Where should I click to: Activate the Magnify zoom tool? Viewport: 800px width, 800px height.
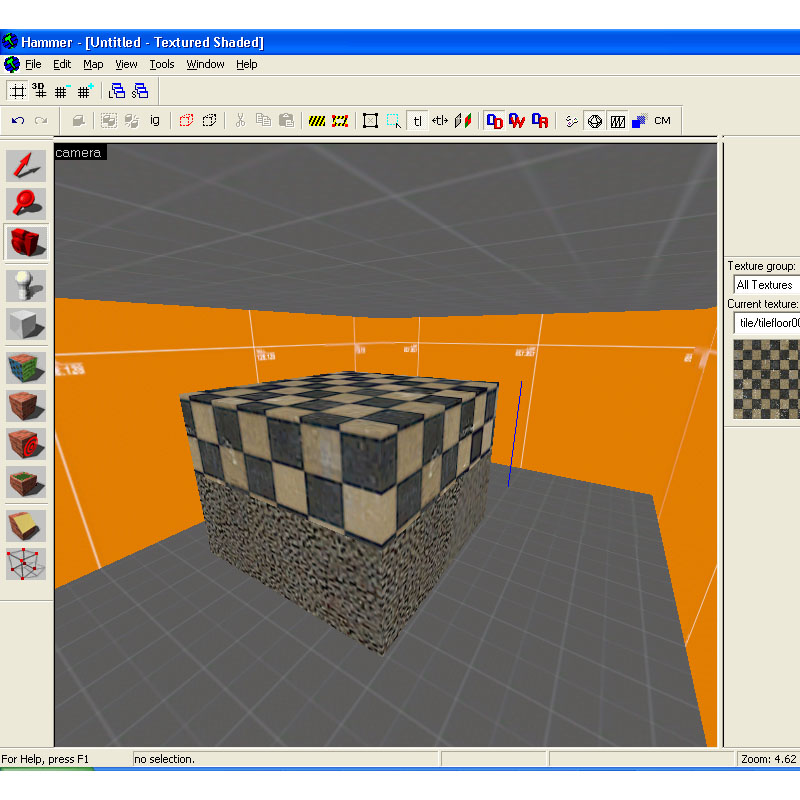click(26, 204)
